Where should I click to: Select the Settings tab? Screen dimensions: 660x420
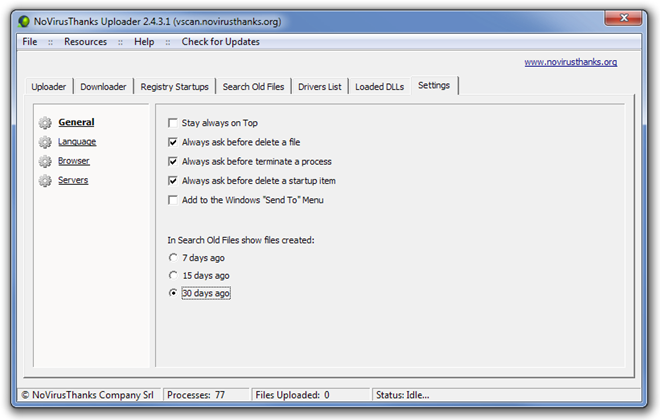click(x=434, y=85)
